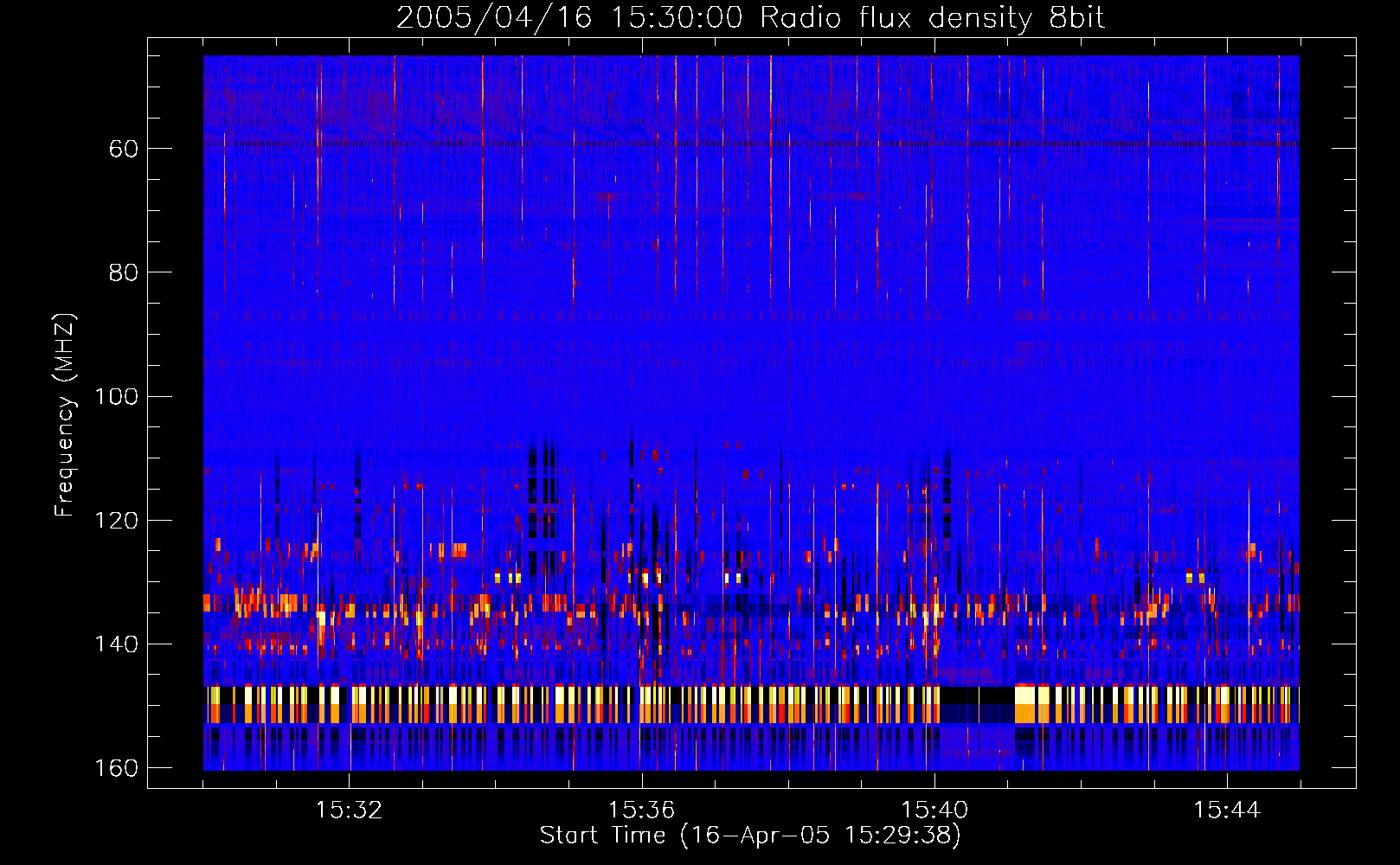Click the 140 MHz frequency tick label
Viewport: 1400px width, 865px height.
tap(116, 644)
